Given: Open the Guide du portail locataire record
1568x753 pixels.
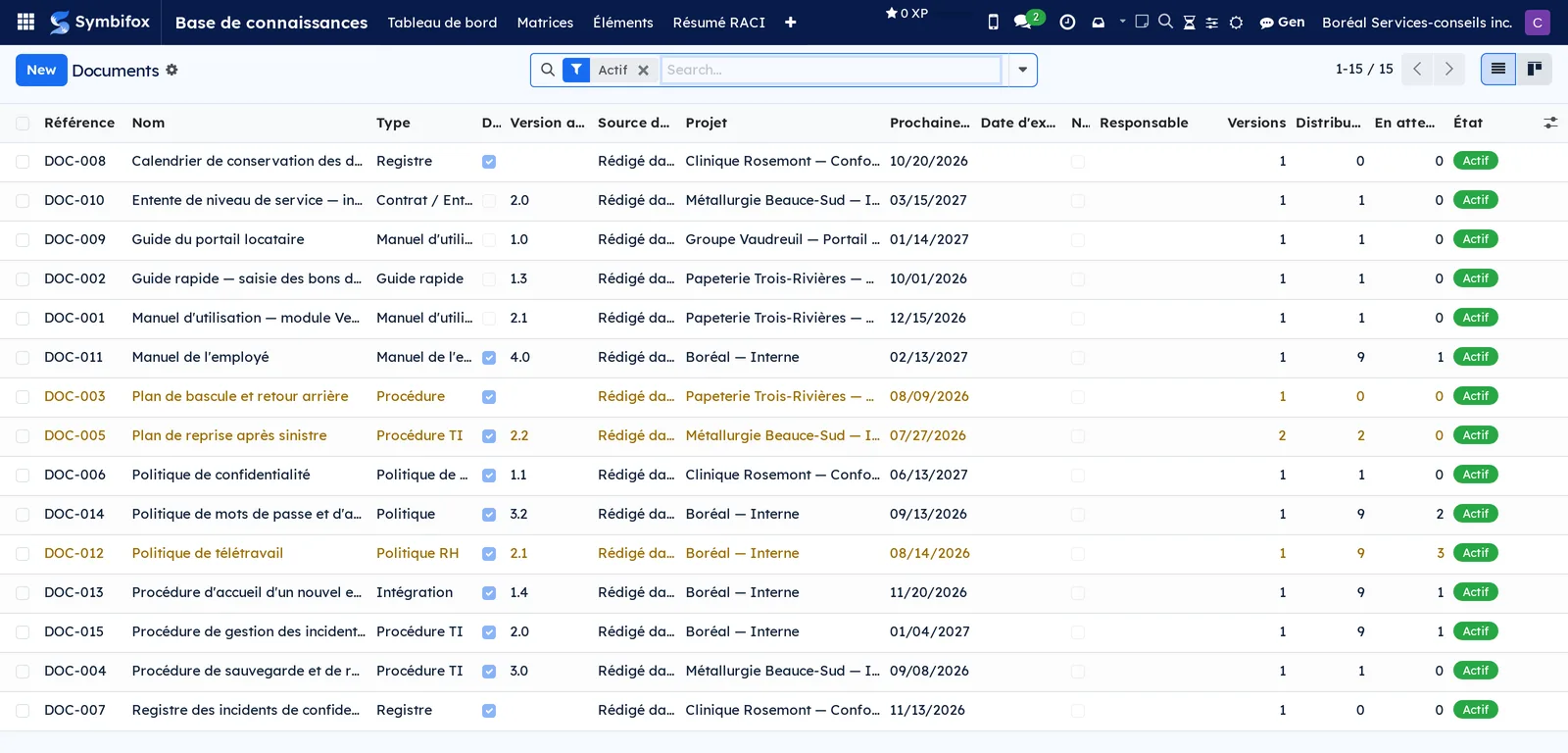Looking at the screenshot, I should pyautogui.click(x=218, y=239).
